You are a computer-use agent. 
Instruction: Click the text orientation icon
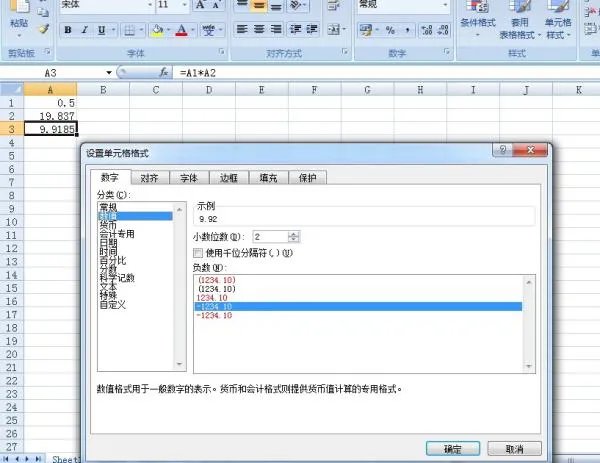coord(295,5)
